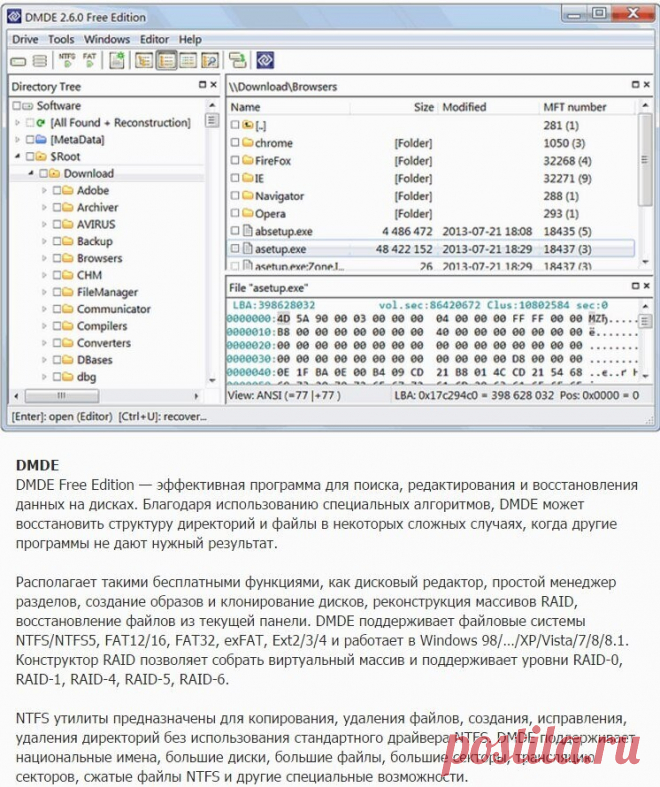Select the Converters folder in tree
The height and width of the screenshot is (787, 660).
(103, 343)
